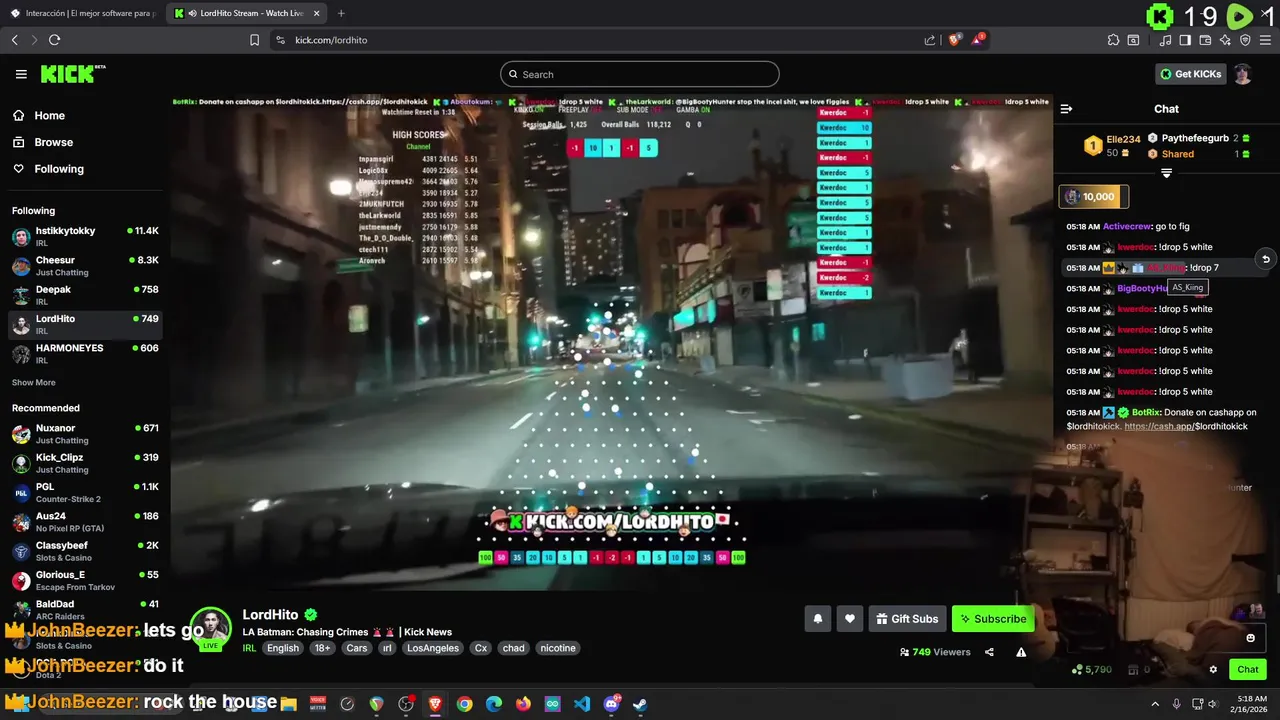Screen dimensions: 1280x720
Task: Open Brave Shields lion icon
Action: 954,40
